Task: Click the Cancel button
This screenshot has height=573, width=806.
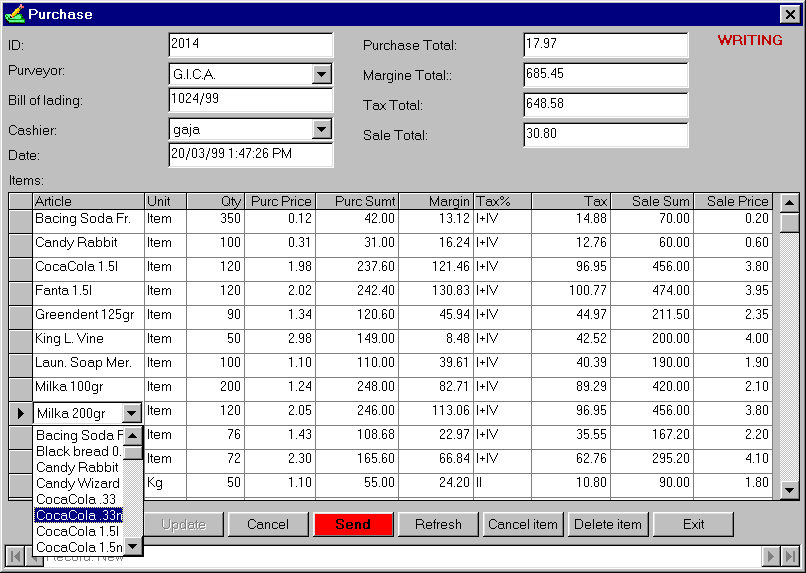Action: pyautogui.click(x=268, y=524)
